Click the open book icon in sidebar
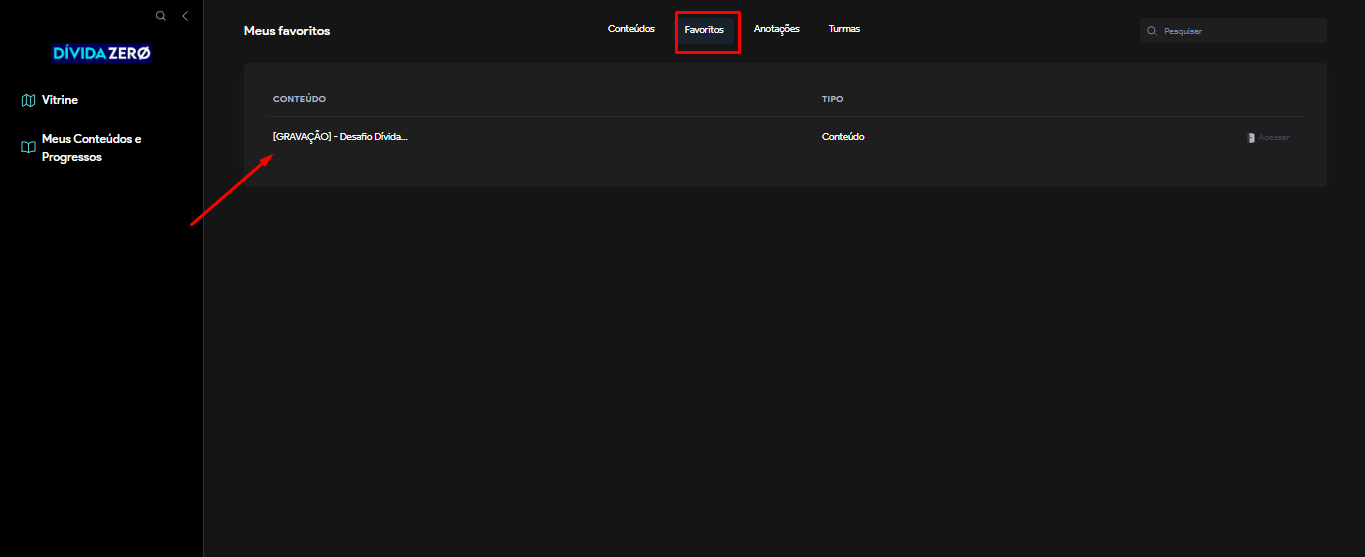The width and height of the screenshot is (1365, 557). click(28, 147)
